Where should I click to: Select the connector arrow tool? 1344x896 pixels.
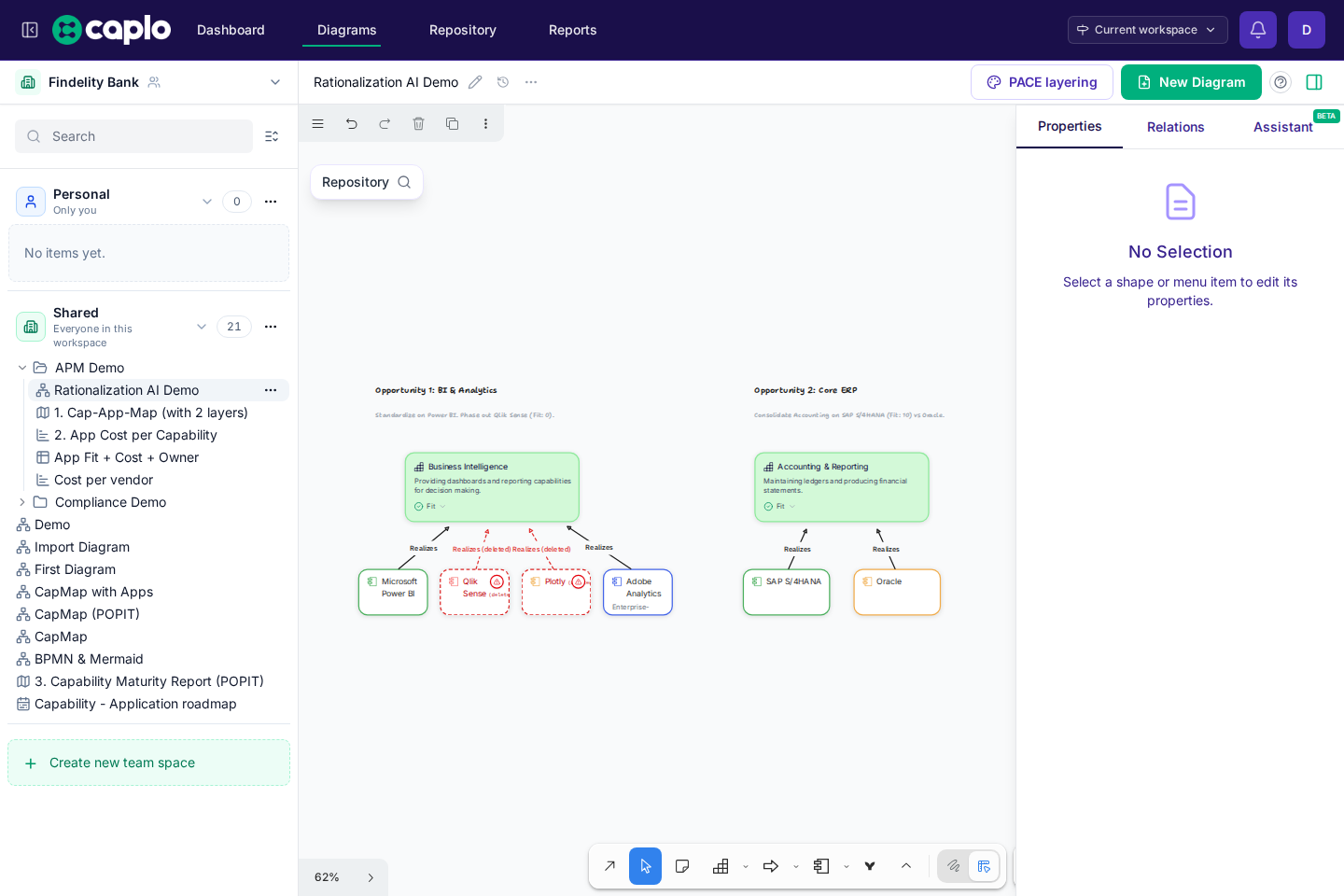pos(609,866)
